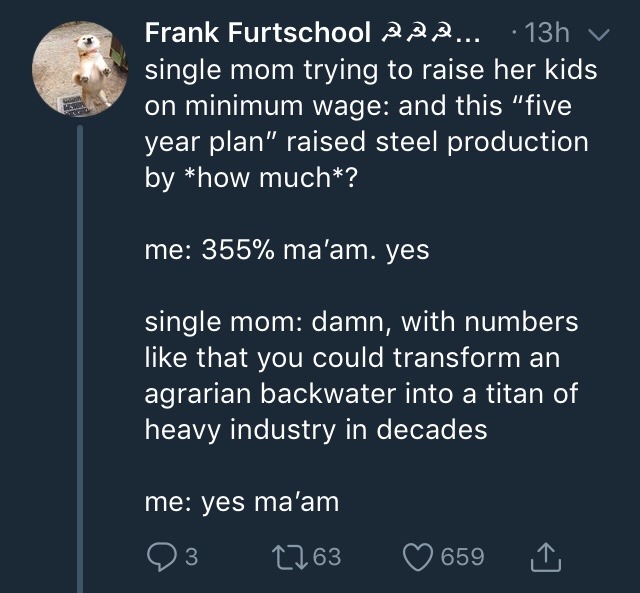Click the retweet count 63
The height and width of the screenshot is (593, 640).
(x=325, y=557)
